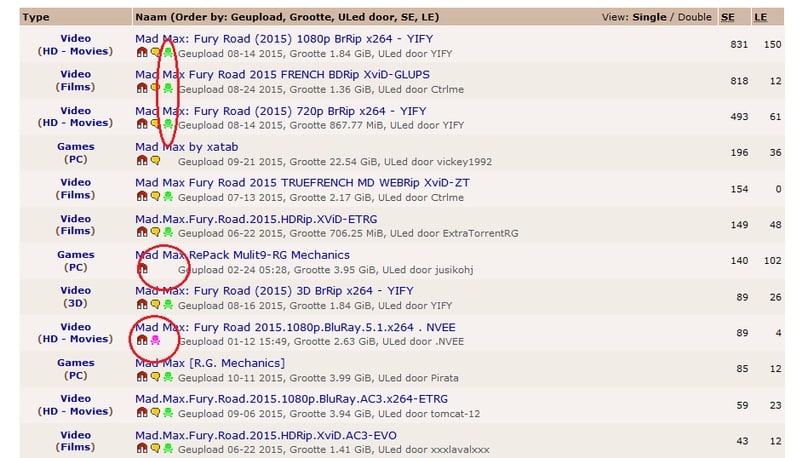Click magnet icon for HDRip.XviD.AC3-EVO torrent
Viewport: 808px width, 458px height.
click(142, 448)
